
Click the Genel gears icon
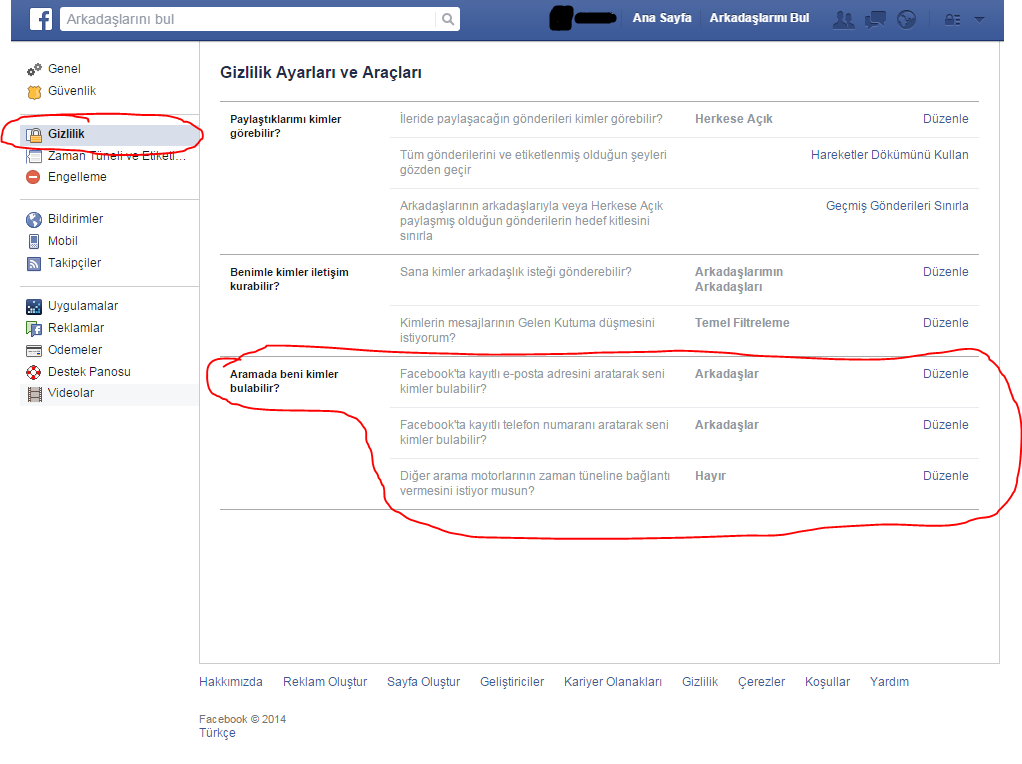[34, 69]
